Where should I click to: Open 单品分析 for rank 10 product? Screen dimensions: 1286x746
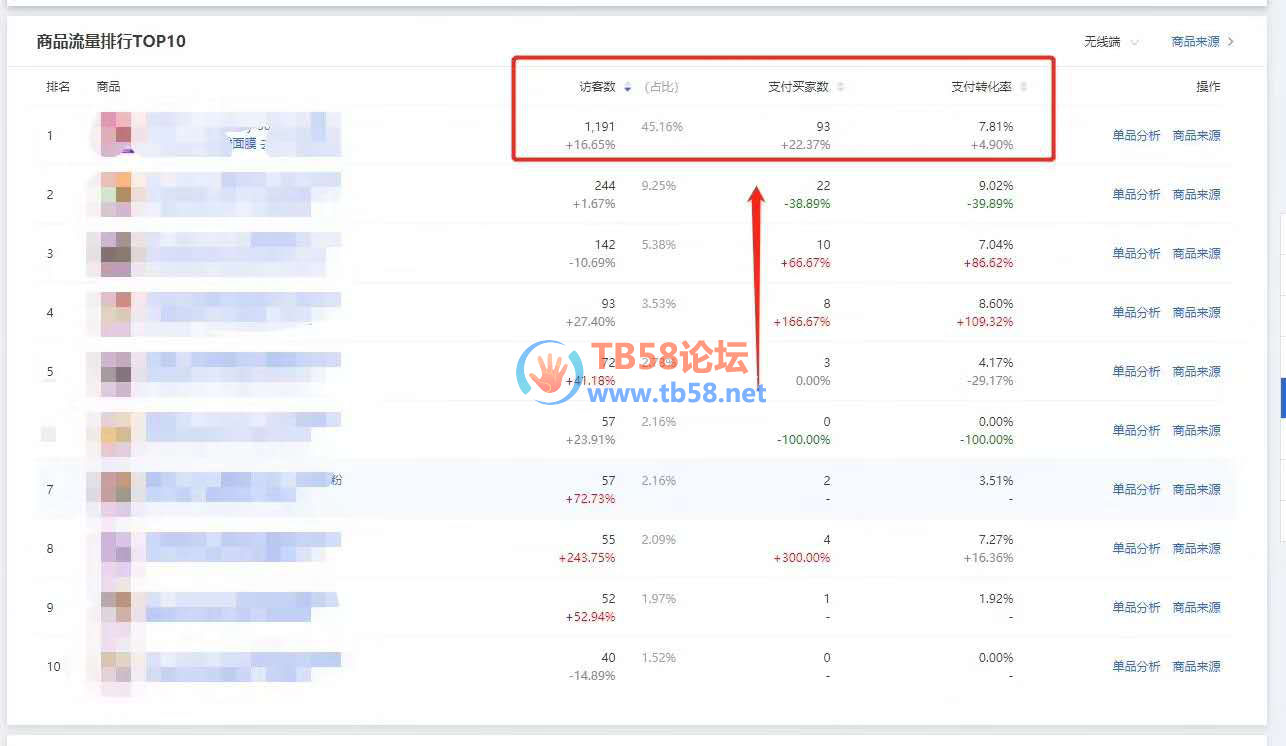click(1136, 667)
